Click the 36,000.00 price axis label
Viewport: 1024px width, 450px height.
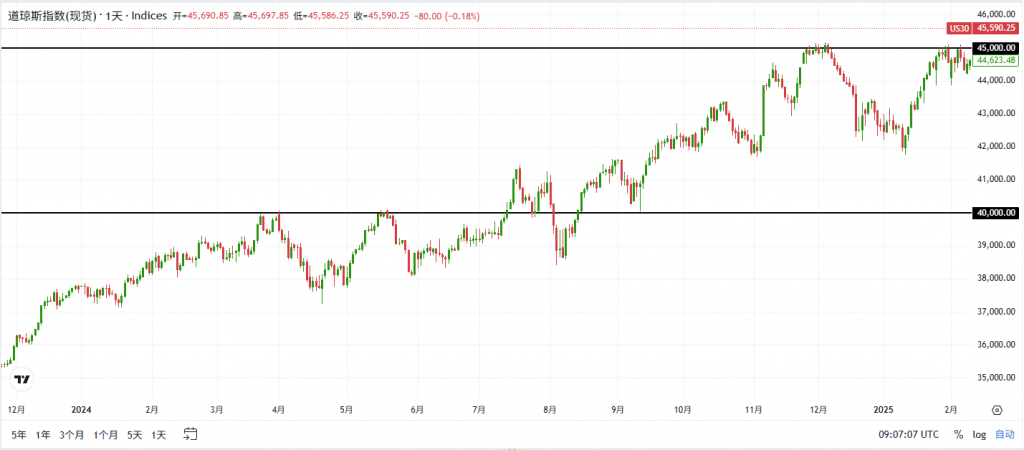(995, 345)
